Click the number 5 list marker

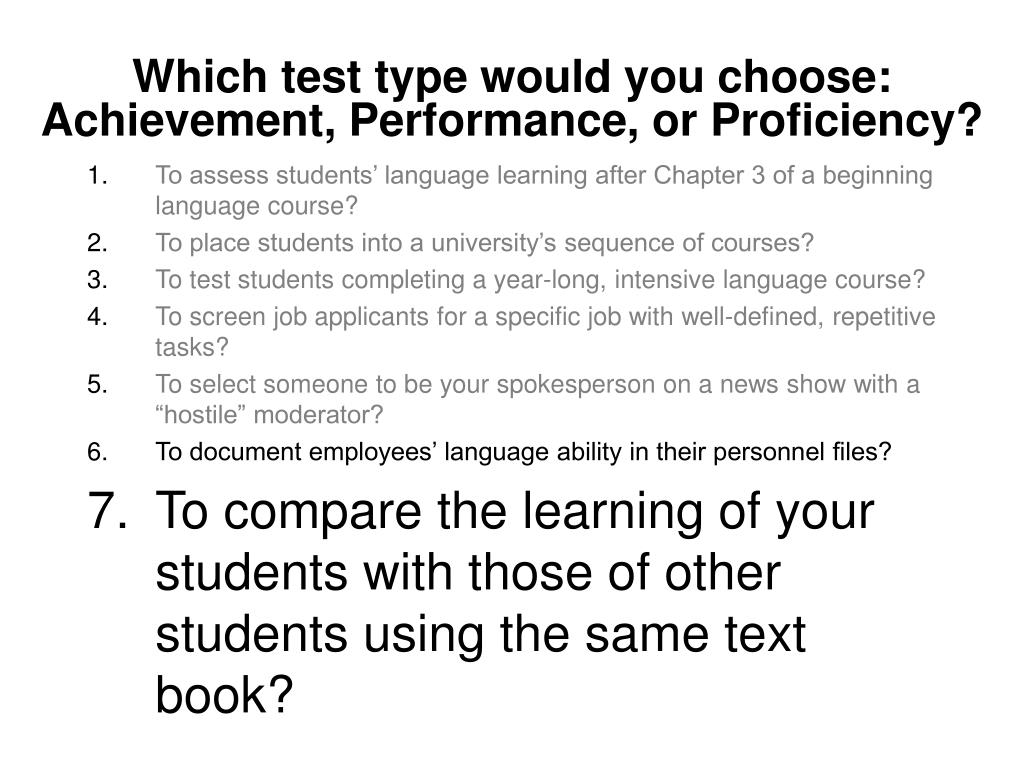(97, 384)
